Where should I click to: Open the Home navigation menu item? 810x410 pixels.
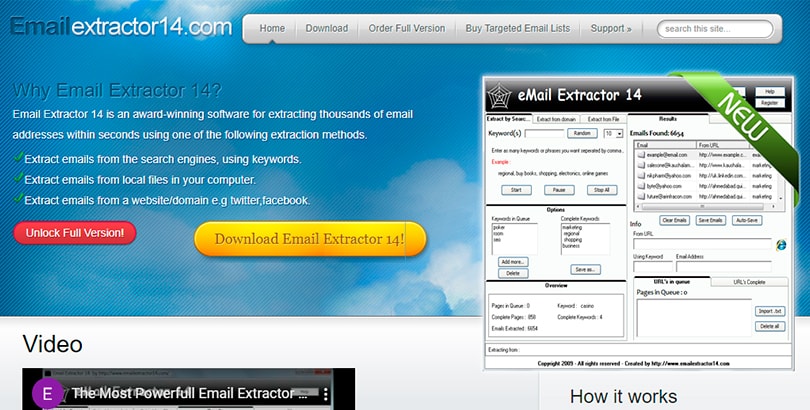coord(272,28)
